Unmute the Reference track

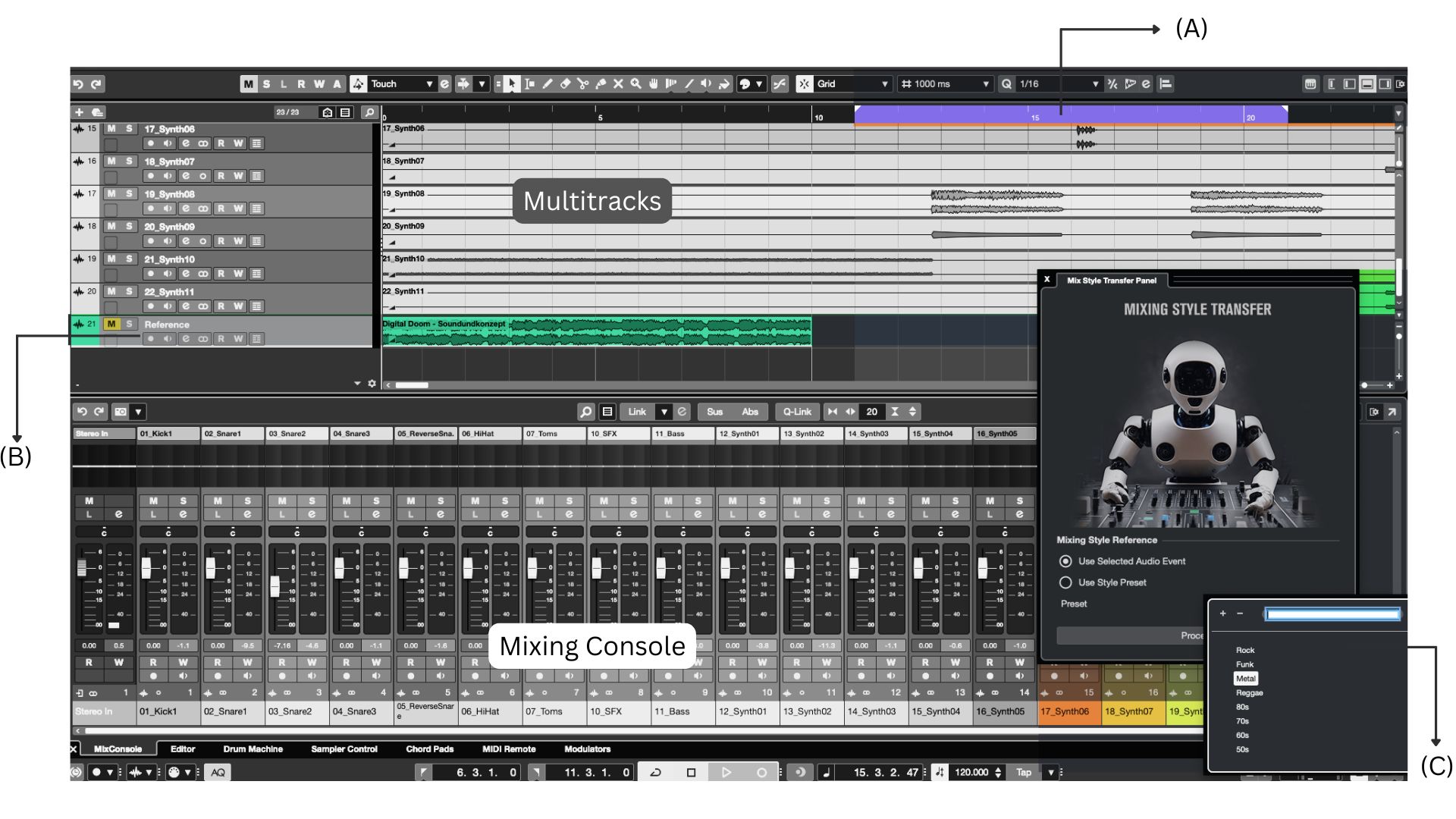[x=111, y=325]
